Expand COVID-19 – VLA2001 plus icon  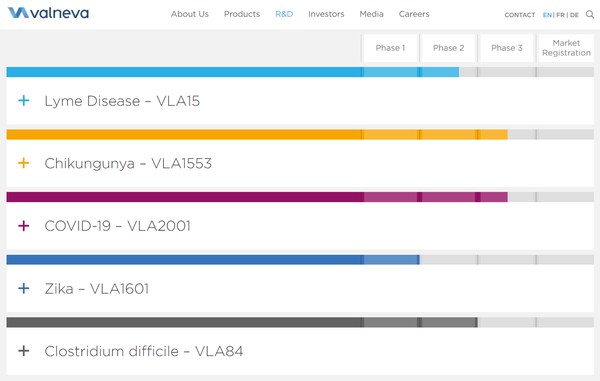(24, 226)
